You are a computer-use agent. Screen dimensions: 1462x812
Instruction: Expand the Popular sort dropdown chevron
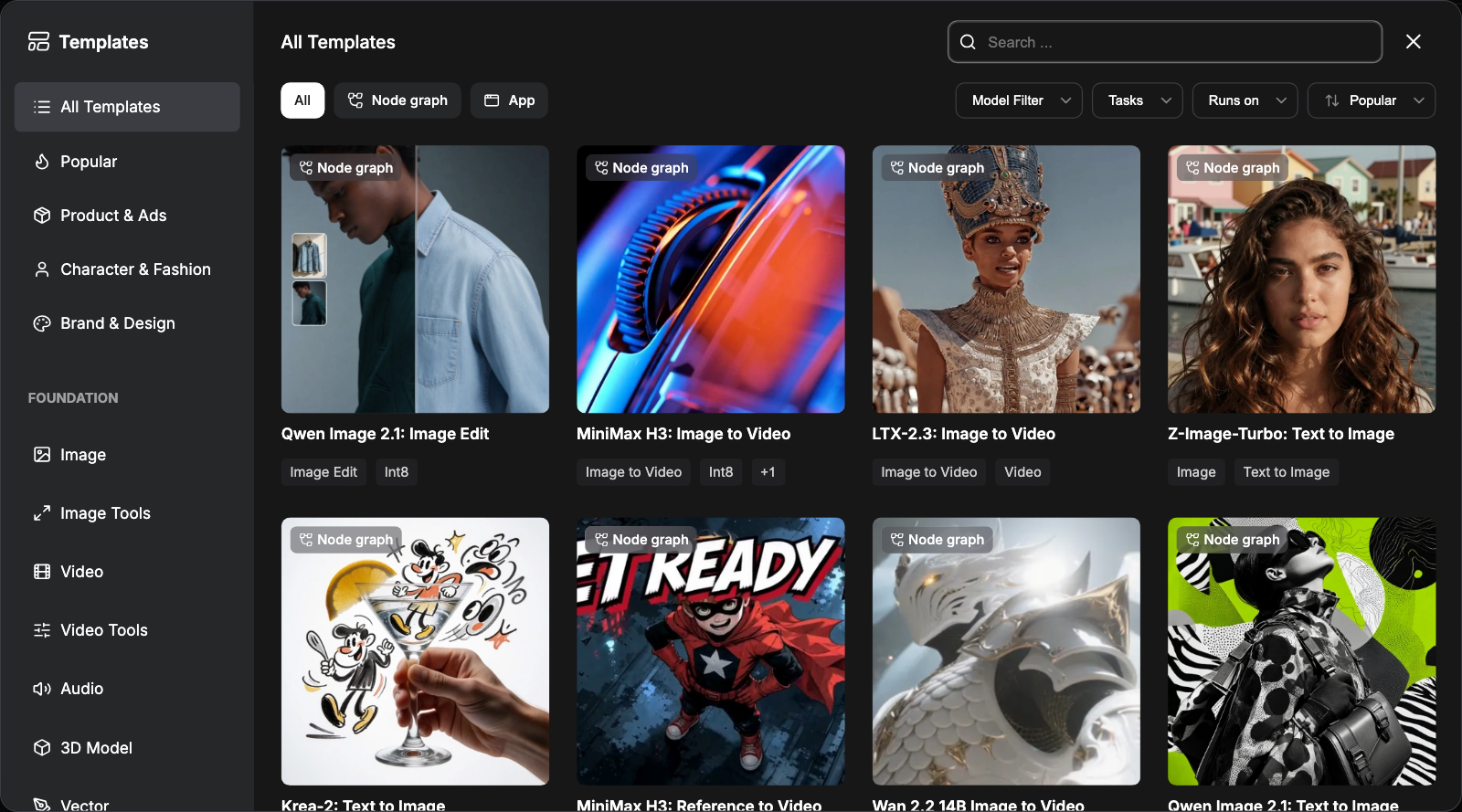pyautogui.click(x=1419, y=100)
